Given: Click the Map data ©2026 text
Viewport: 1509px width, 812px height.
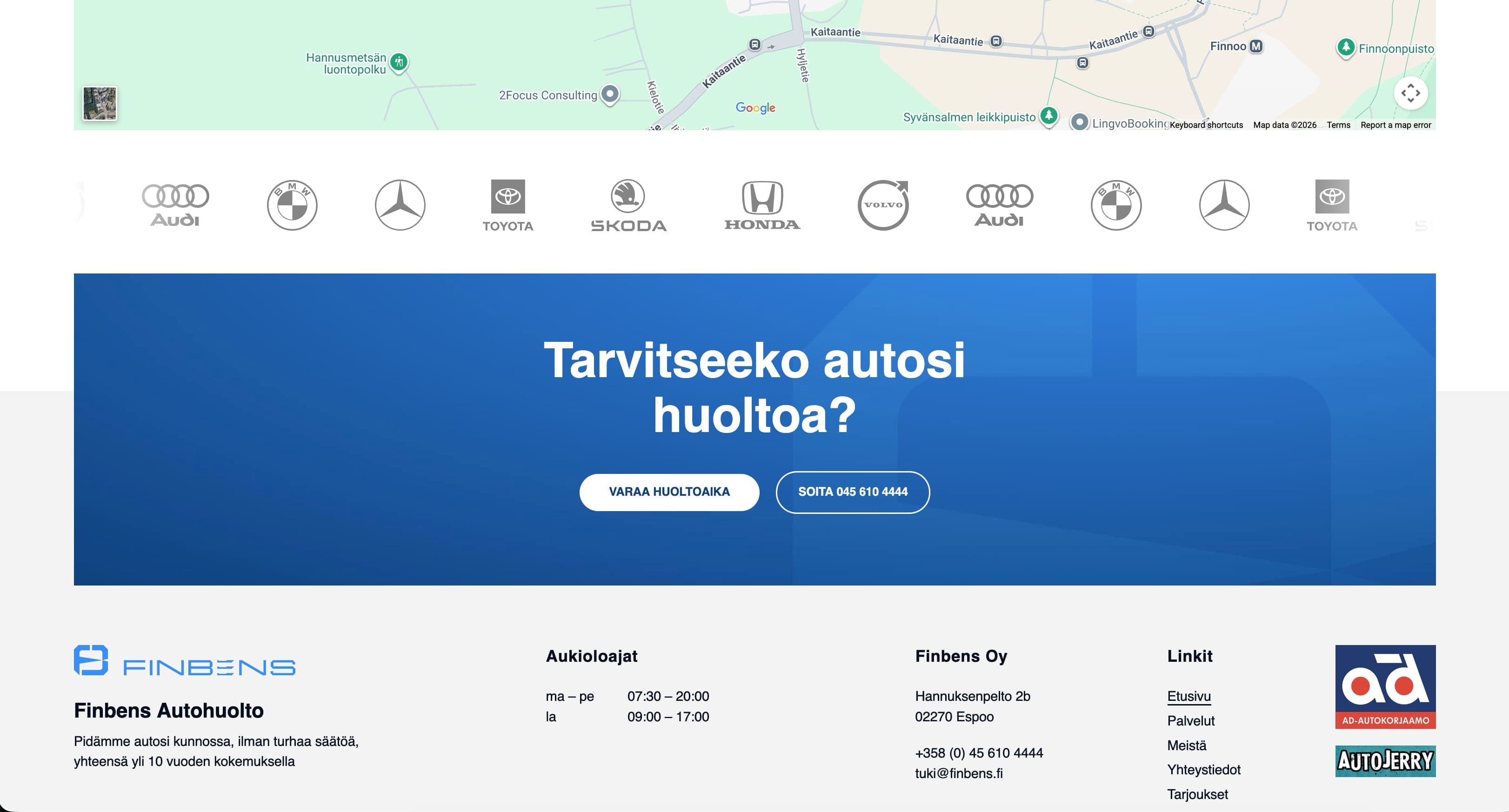Looking at the screenshot, I should point(1285,125).
